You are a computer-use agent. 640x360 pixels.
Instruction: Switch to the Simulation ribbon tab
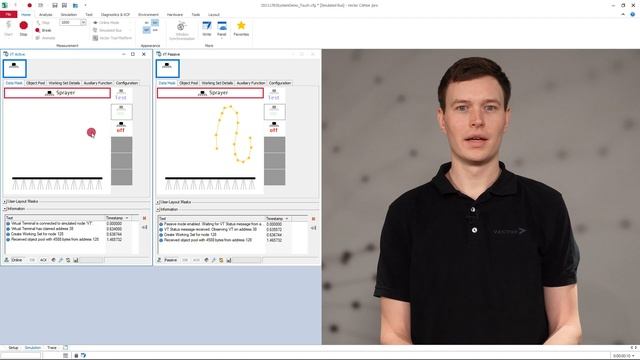coord(69,14)
